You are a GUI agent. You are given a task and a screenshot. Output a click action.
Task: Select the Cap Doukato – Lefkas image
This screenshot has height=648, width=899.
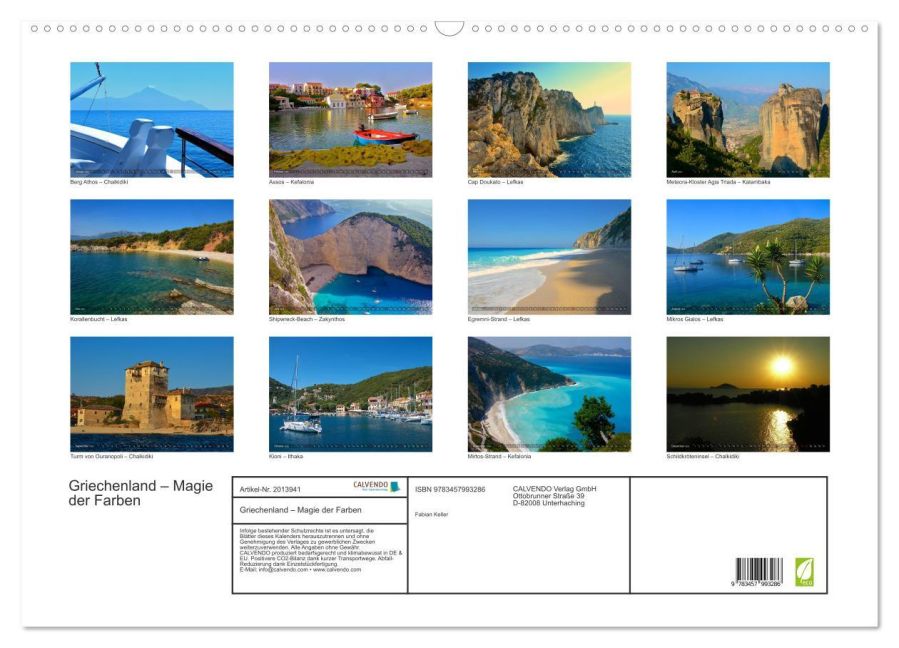(548, 118)
